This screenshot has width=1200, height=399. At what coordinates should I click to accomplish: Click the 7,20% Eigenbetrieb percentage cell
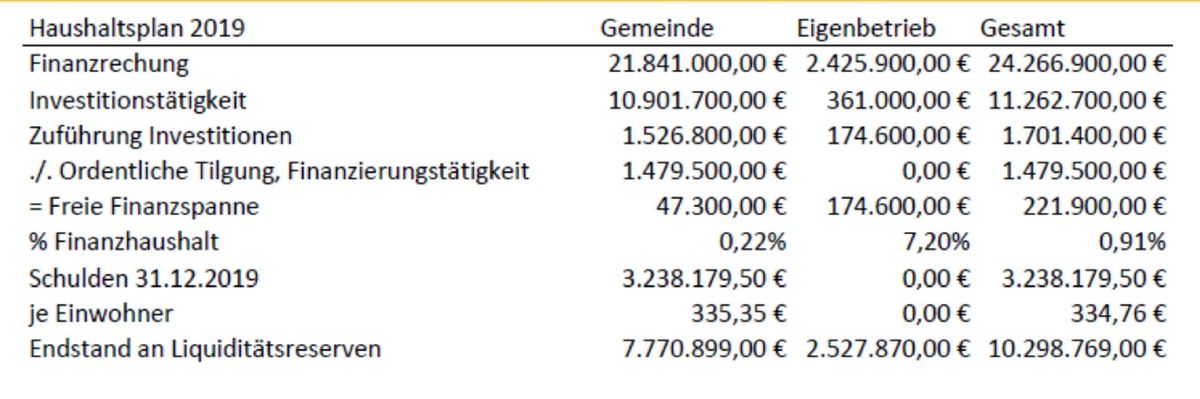(x=938, y=243)
